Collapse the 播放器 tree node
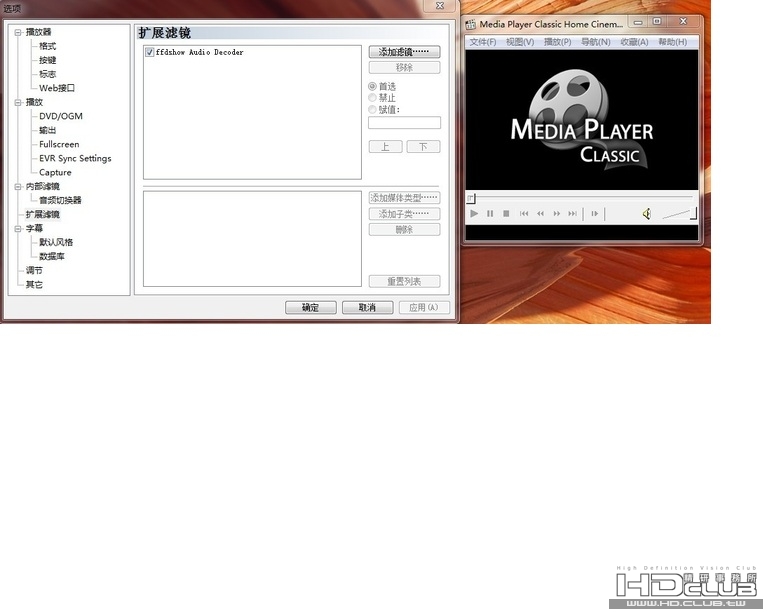The image size is (768, 614). 18,32
